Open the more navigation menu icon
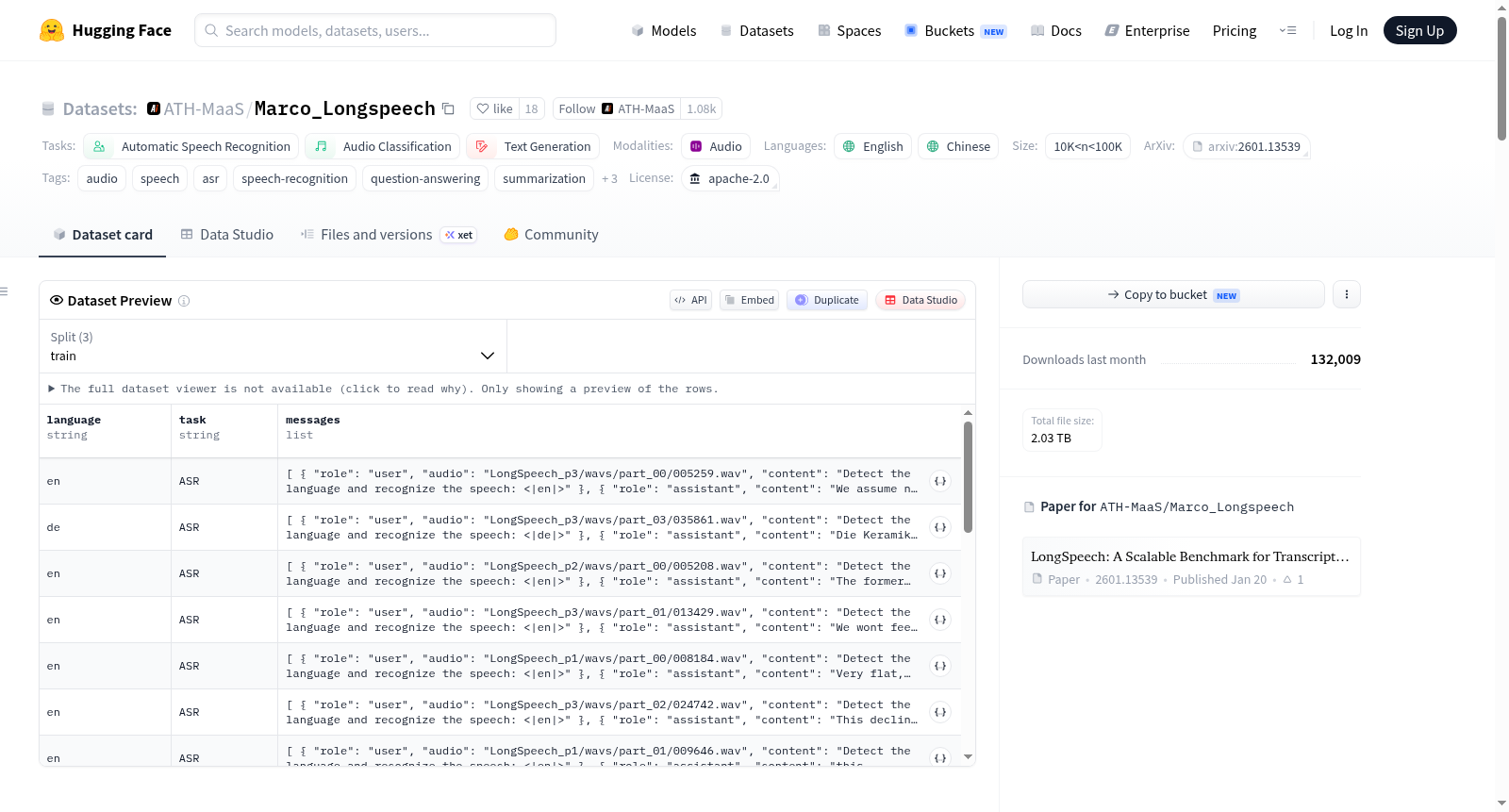Image resolution: width=1509 pixels, height=812 pixels. [1287, 31]
